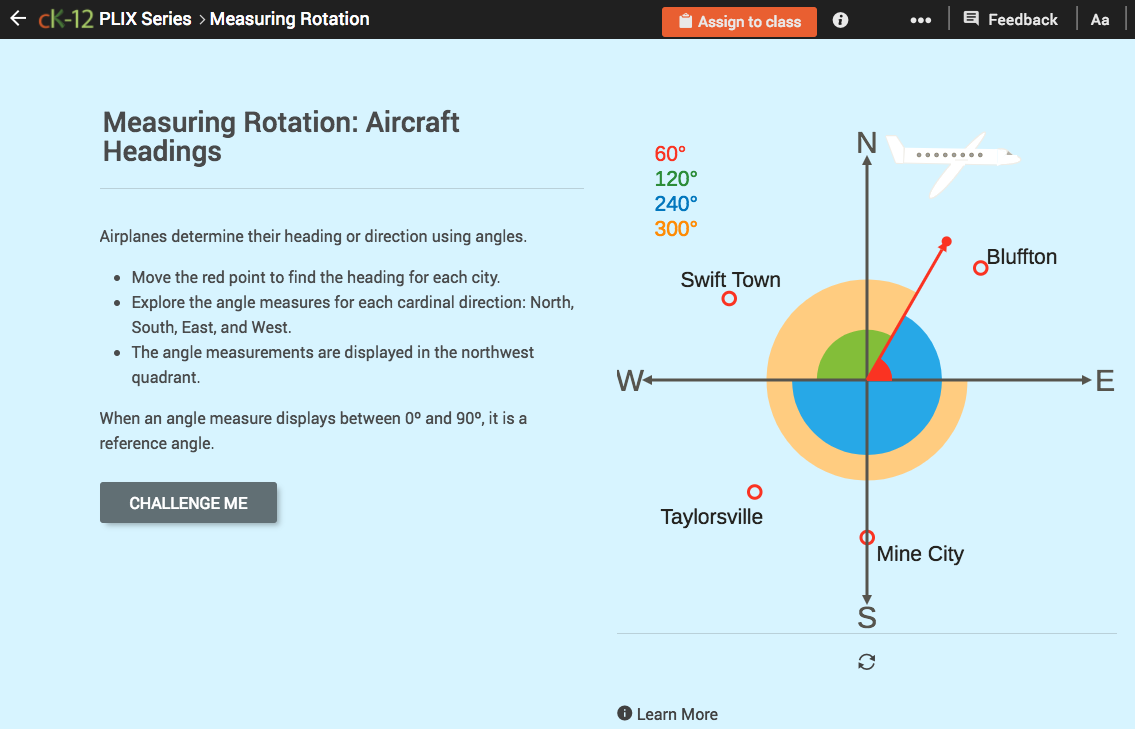This screenshot has width=1135, height=729.
Task: Open the Aa text settings
Action: (1100, 19)
